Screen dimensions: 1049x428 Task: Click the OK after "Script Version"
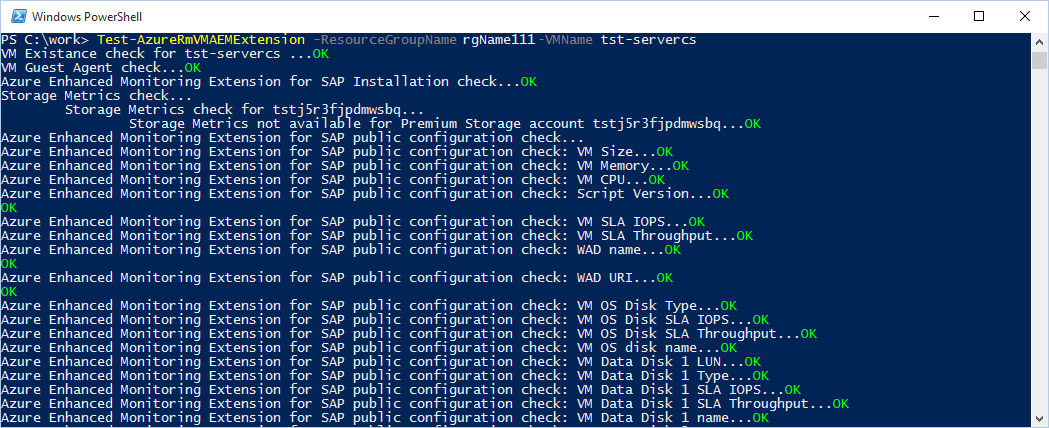coord(720,193)
